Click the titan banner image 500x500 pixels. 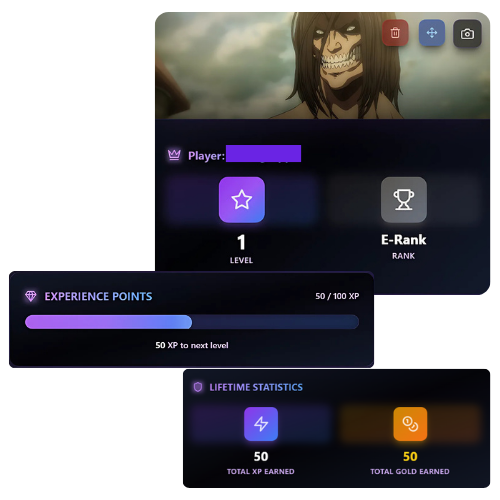[322, 66]
